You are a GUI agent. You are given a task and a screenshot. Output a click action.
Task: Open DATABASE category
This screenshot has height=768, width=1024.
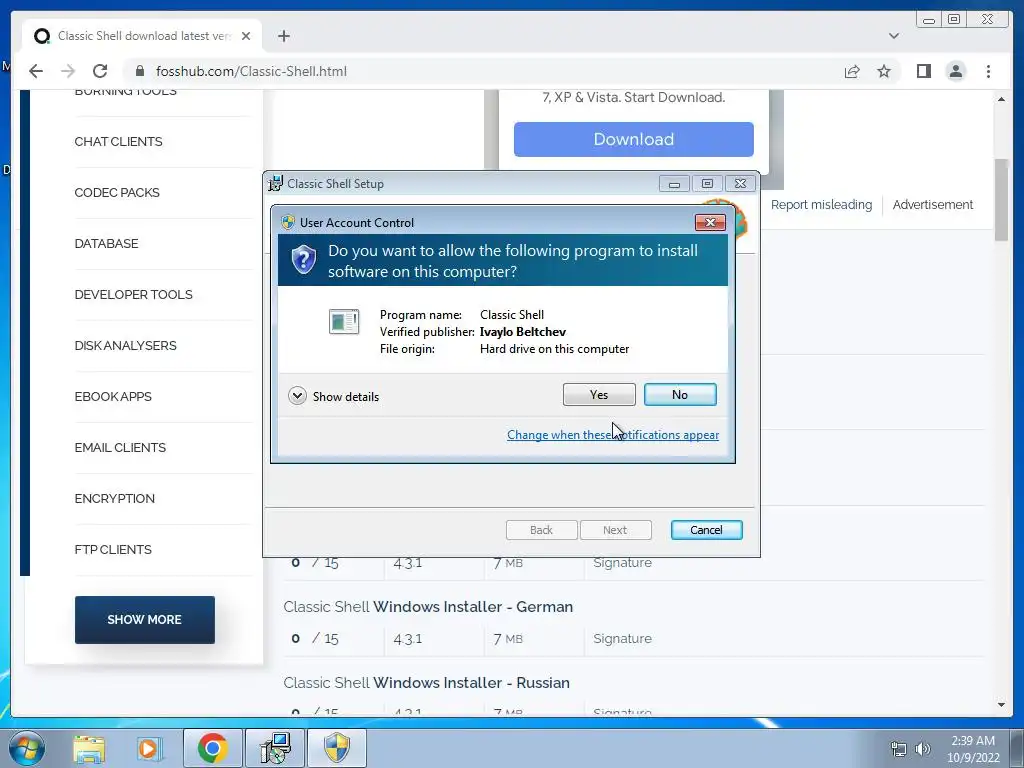tap(106, 244)
